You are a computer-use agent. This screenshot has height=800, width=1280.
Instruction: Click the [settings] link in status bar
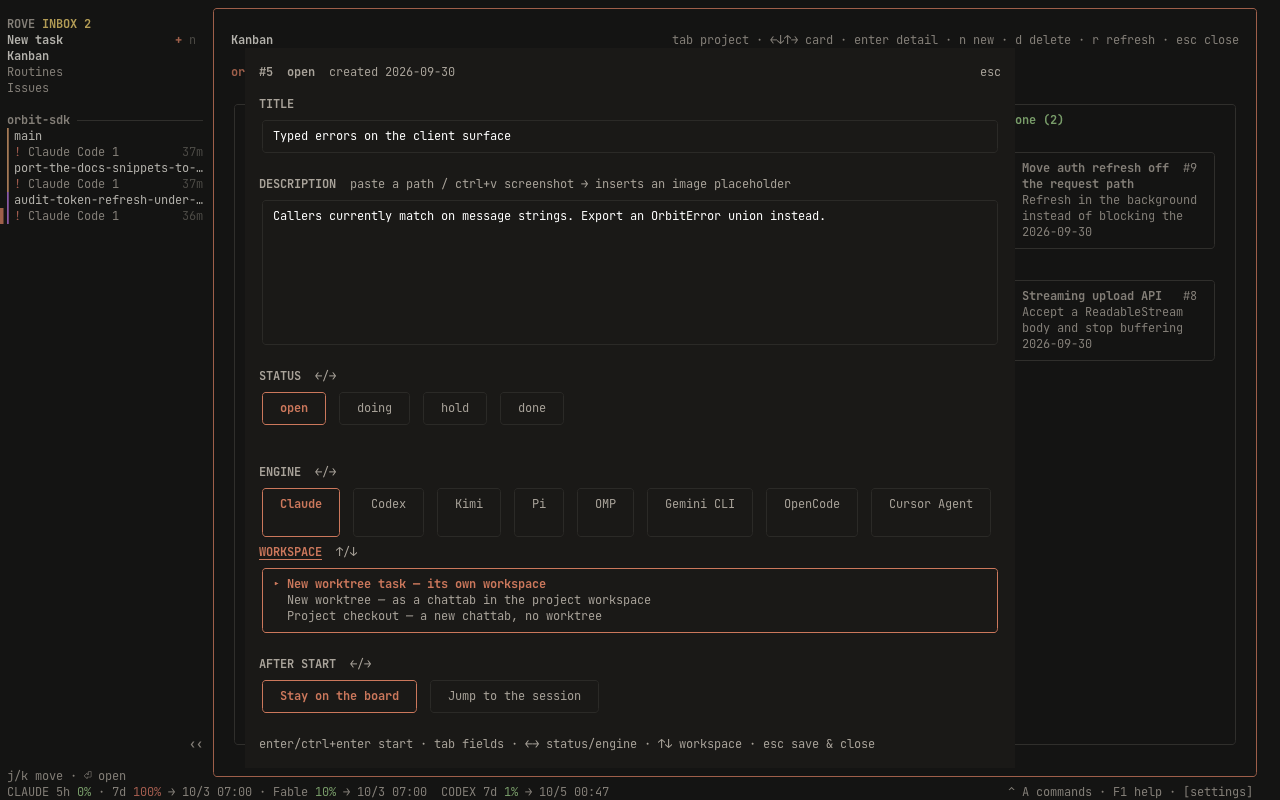pyautogui.click(x=1218, y=792)
